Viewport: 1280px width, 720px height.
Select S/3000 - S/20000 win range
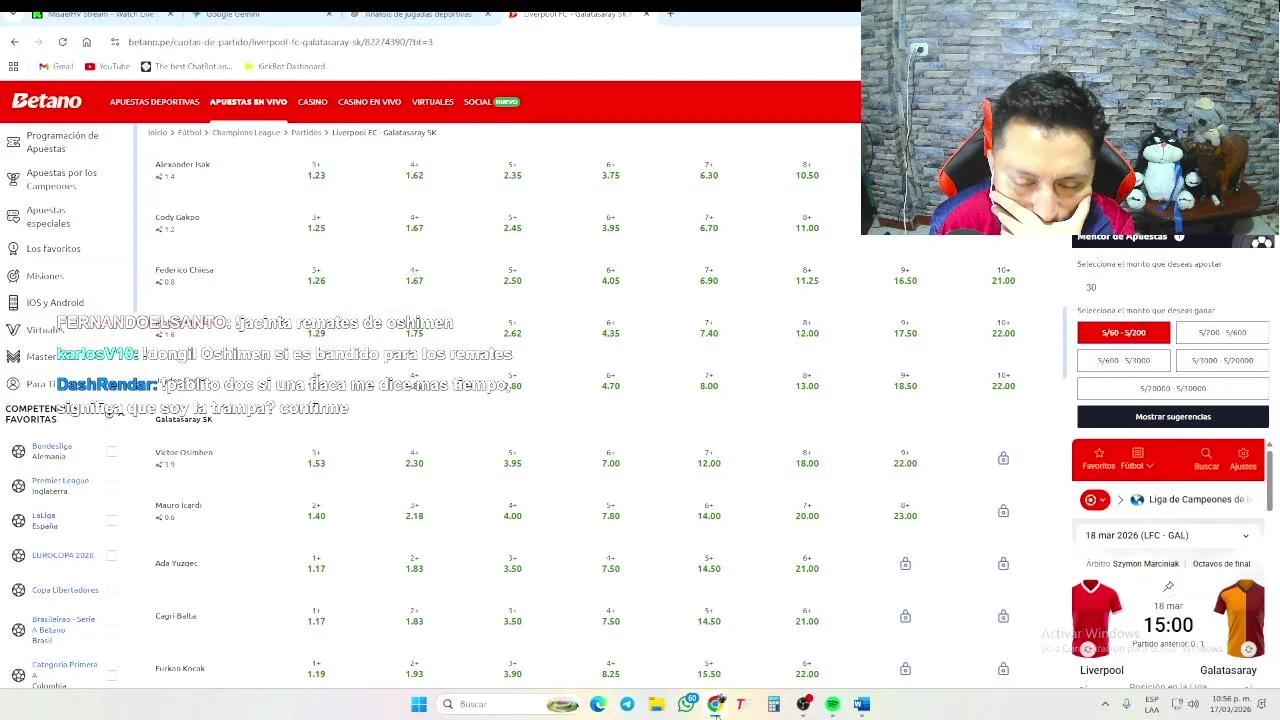[1222, 360]
